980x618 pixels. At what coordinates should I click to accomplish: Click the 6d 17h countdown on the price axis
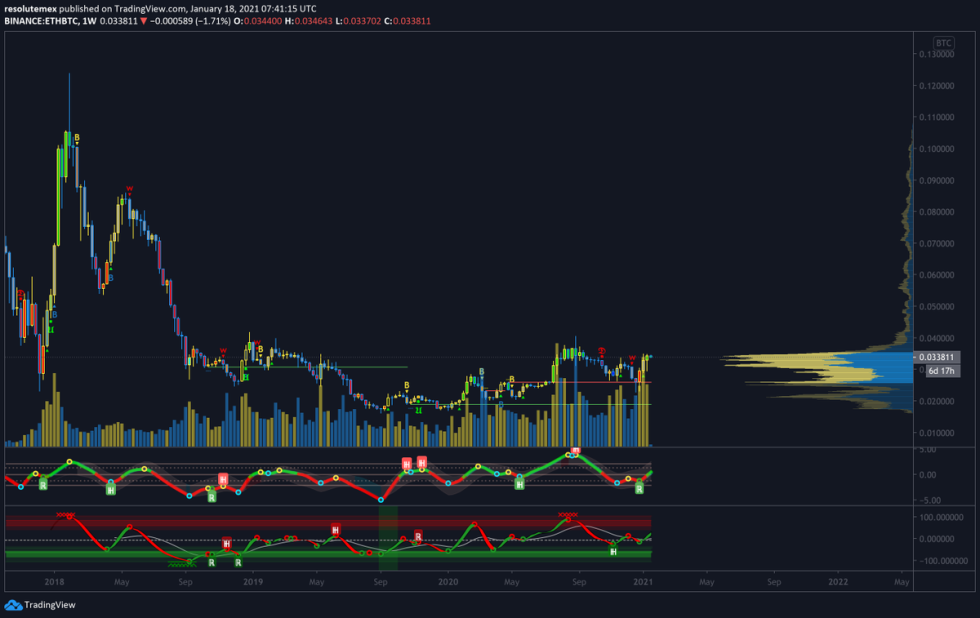coord(941,371)
